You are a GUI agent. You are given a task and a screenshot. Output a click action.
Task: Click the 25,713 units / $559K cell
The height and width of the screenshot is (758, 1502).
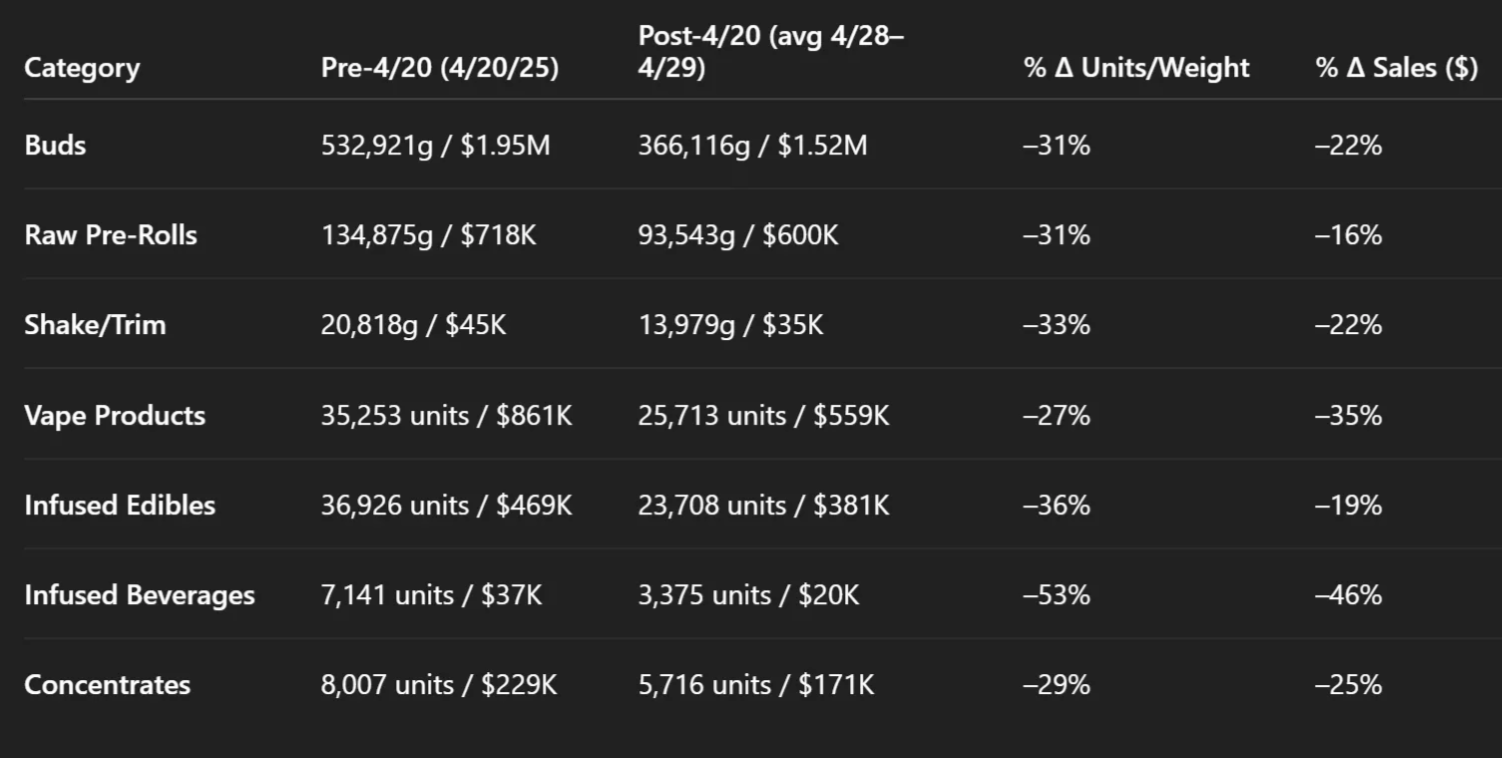[763, 416]
